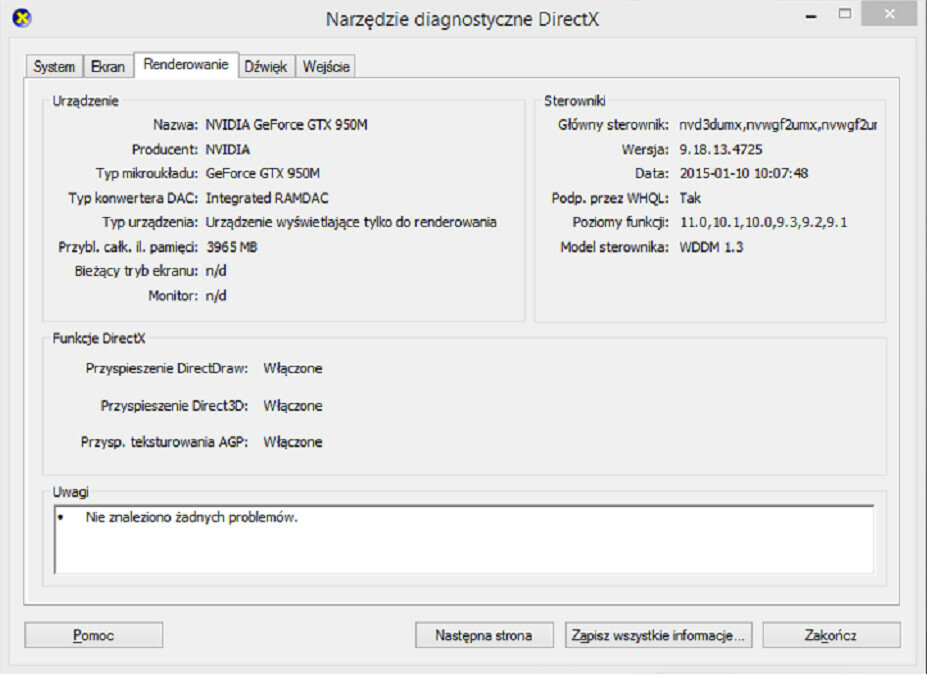Switch to the System tab
Screen dimensions: 927x675
coord(54,66)
